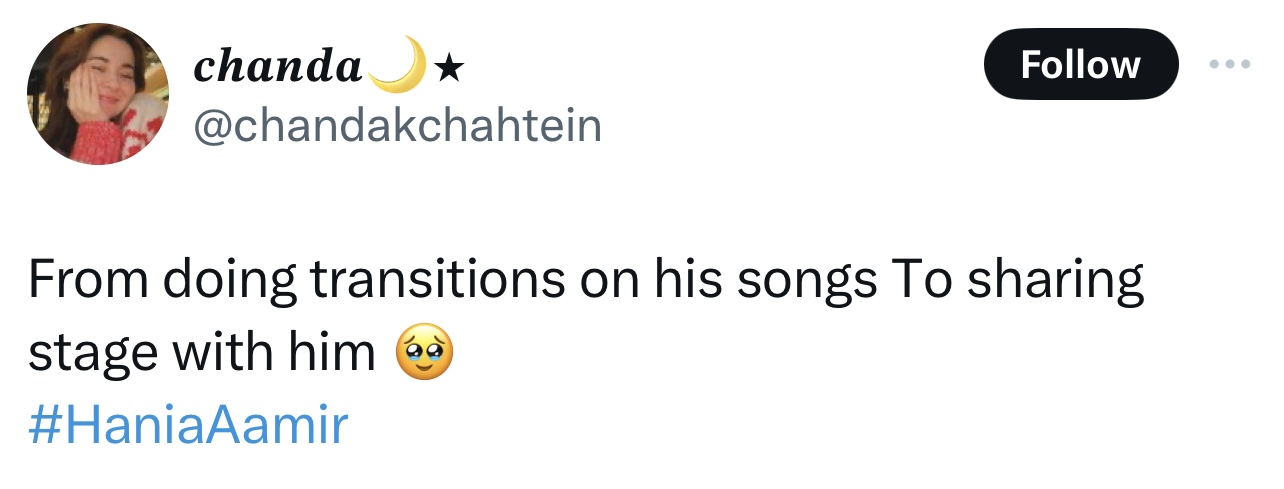Click the word "transitions" in the tweet
Image resolution: width=1284 pixels, height=489 pixels.
tap(437, 281)
